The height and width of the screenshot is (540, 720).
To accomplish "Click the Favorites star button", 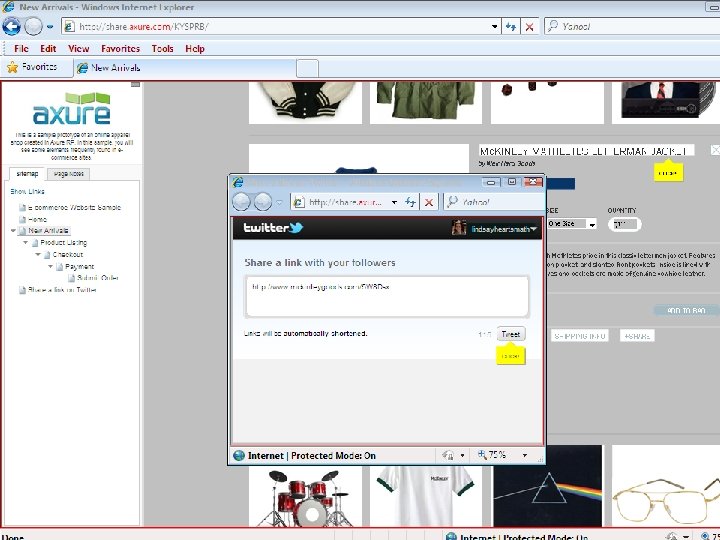I will [x=32, y=68].
